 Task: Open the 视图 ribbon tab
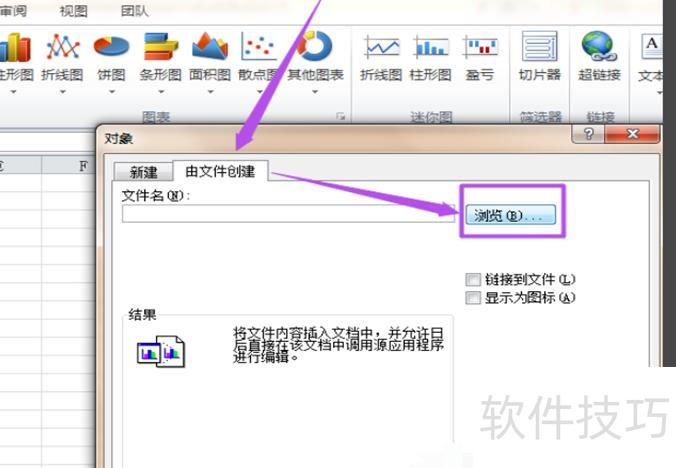(73, 11)
